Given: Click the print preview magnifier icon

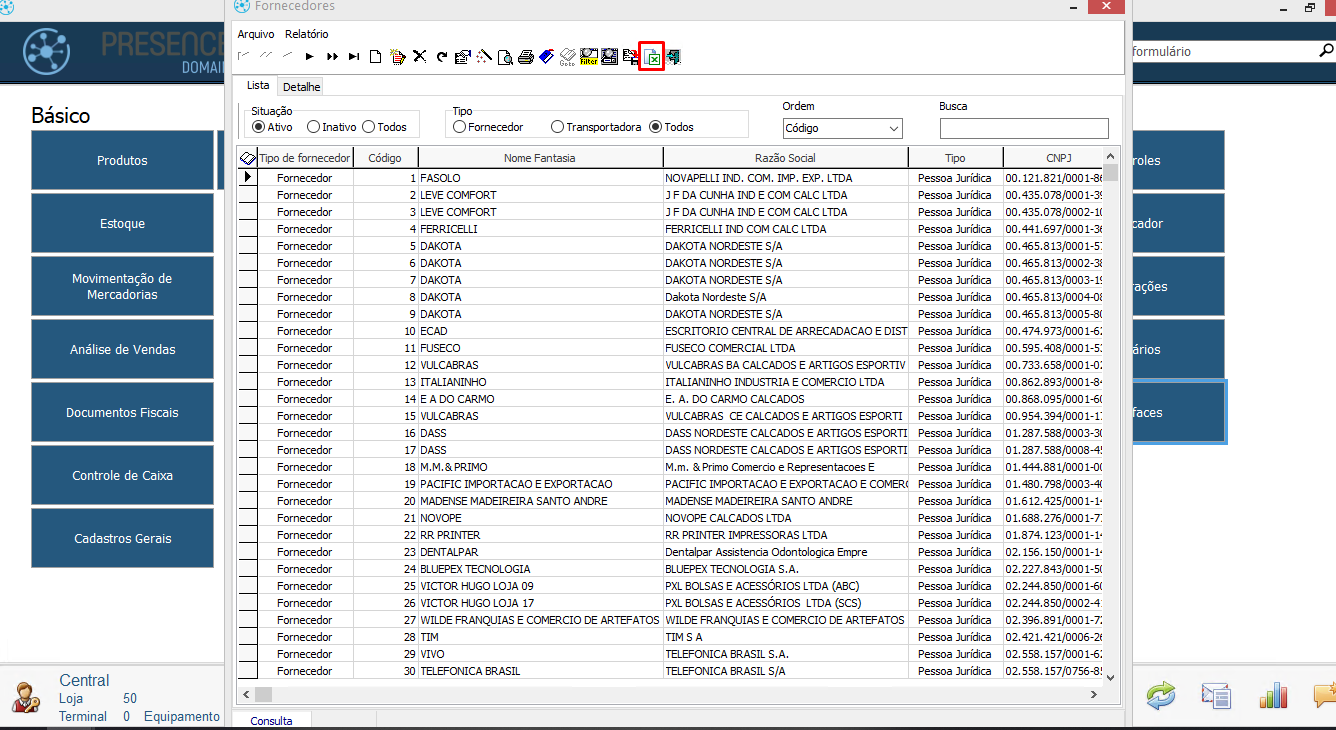Looking at the screenshot, I should (x=505, y=57).
